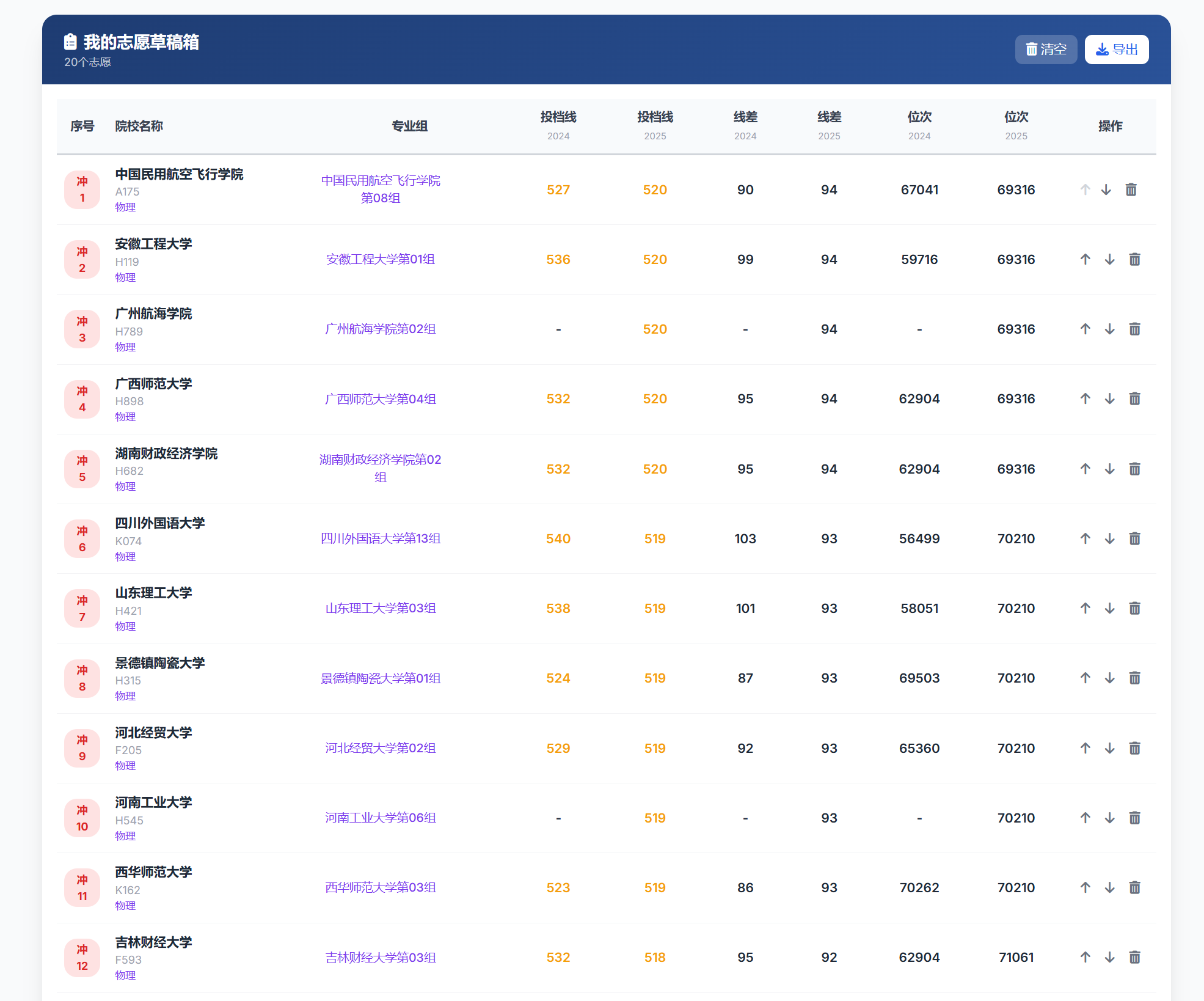Viewport: 1204px width, 1001px height.
Task: Open 吉林财经大学第03组 link
Action: pyautogui.click(x=381, y=958)
